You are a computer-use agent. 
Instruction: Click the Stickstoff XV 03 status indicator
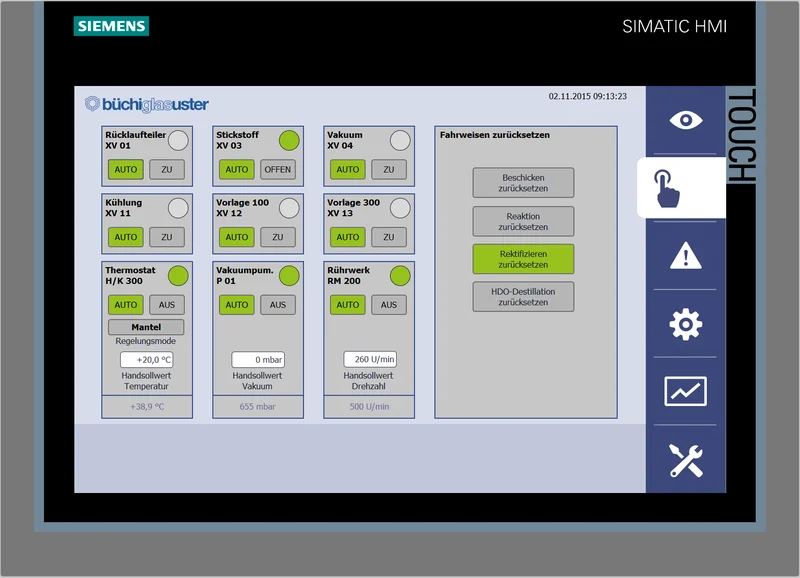(289, 140)
